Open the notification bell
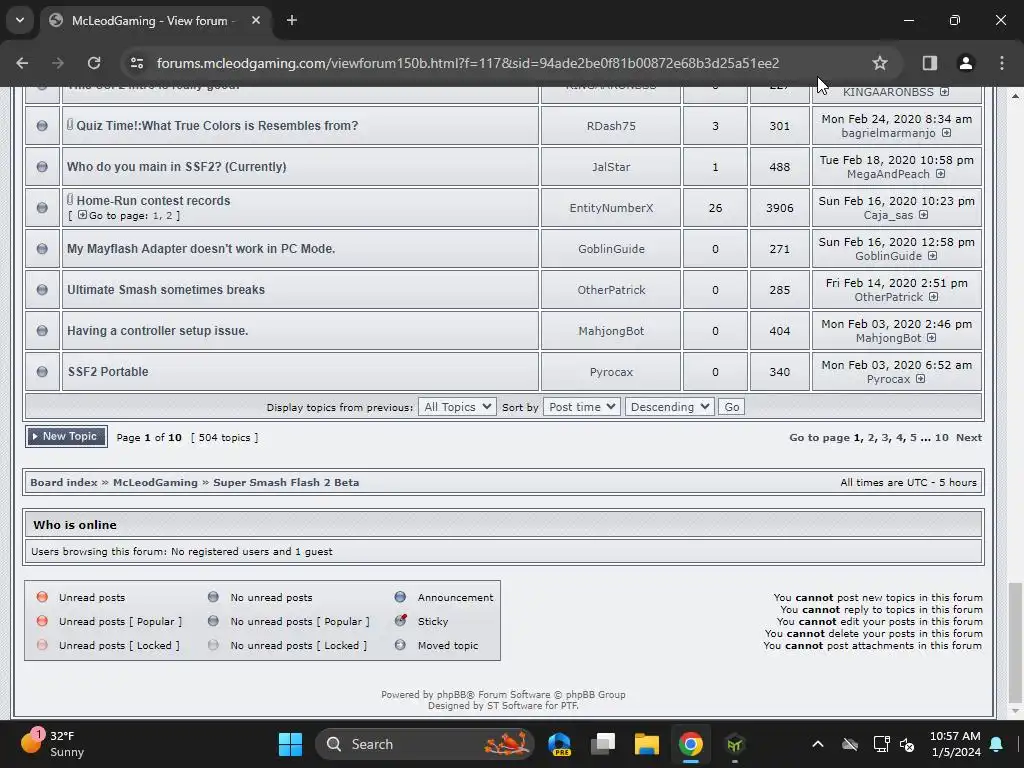The width and height of the screenshot is (1024, 768). pos(997,744)
